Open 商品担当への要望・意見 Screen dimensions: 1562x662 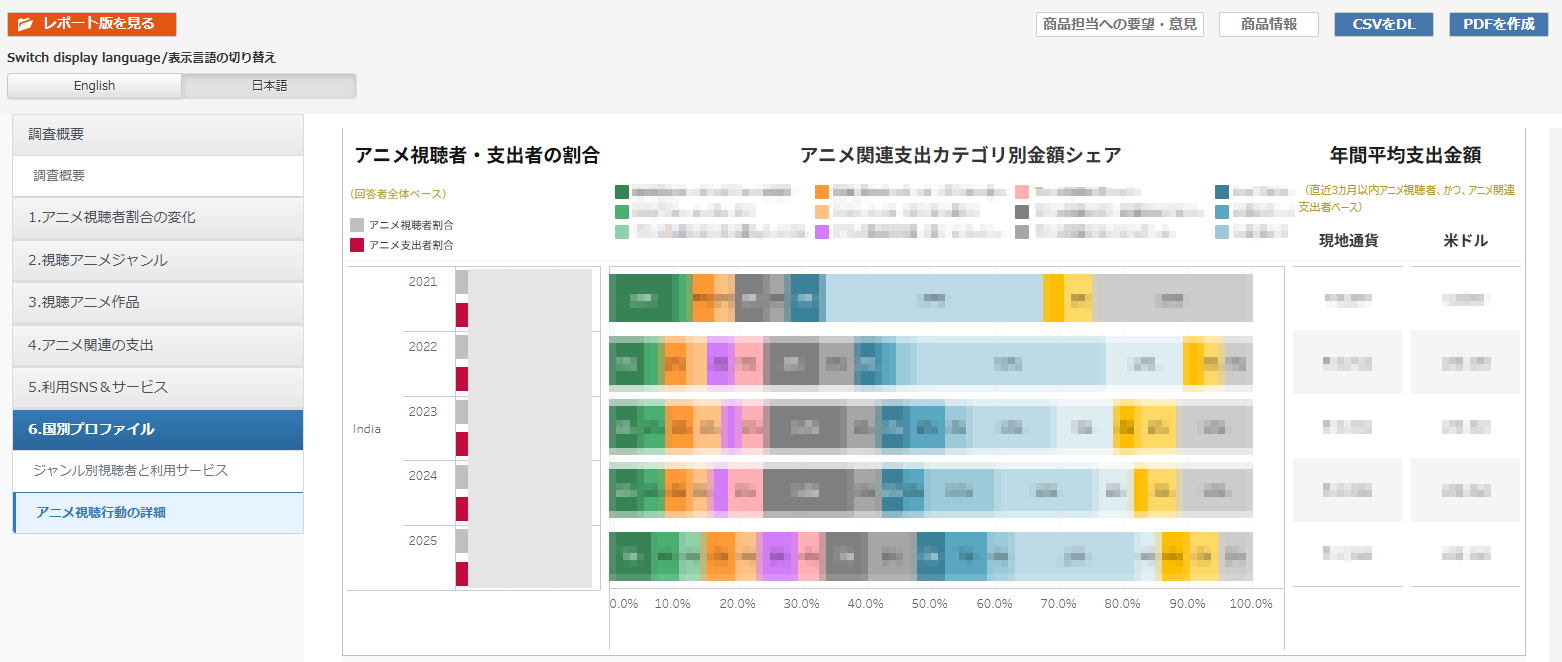coord(1119,24)
